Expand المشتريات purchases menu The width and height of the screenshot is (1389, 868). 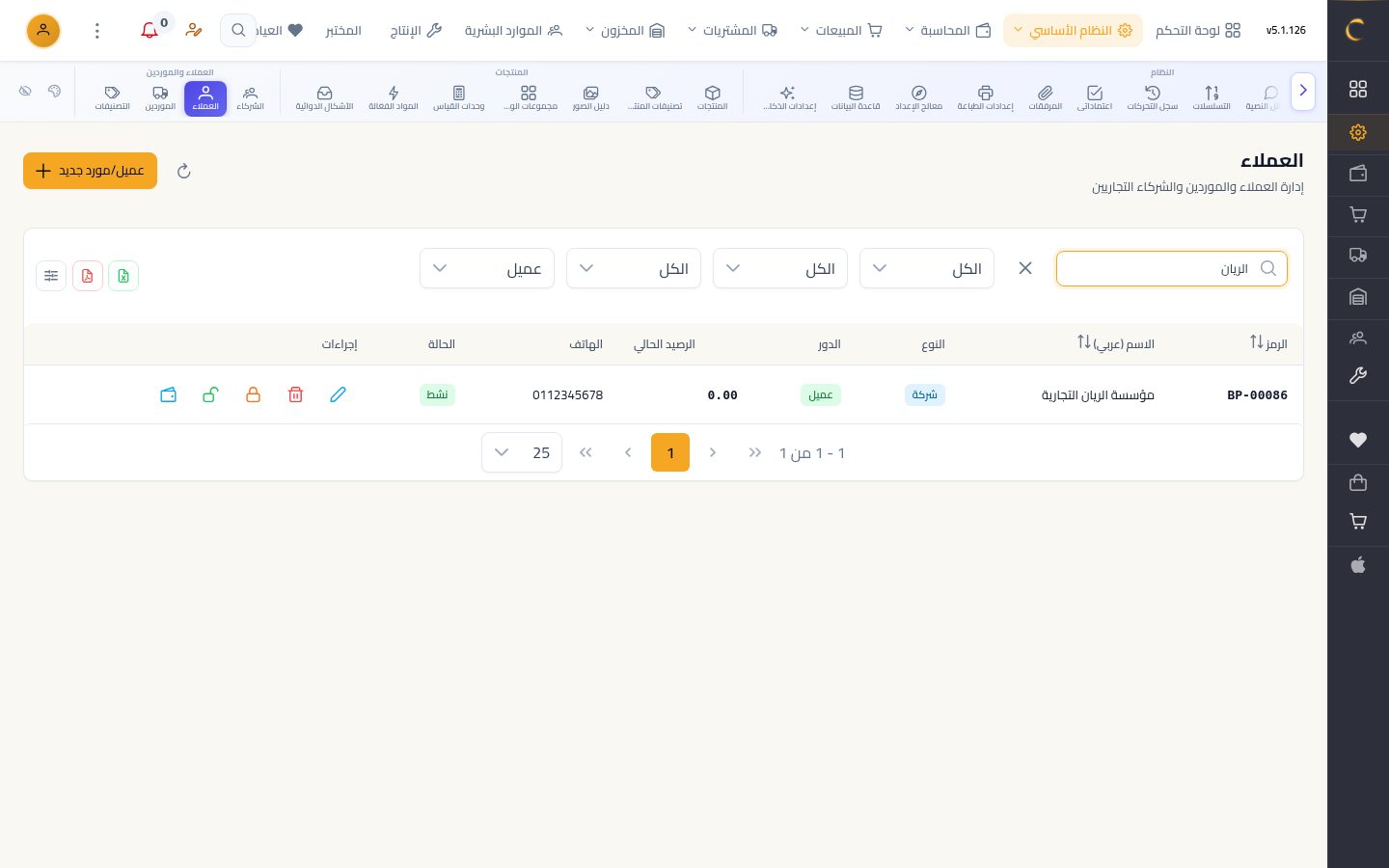click(x=732, y=31)
